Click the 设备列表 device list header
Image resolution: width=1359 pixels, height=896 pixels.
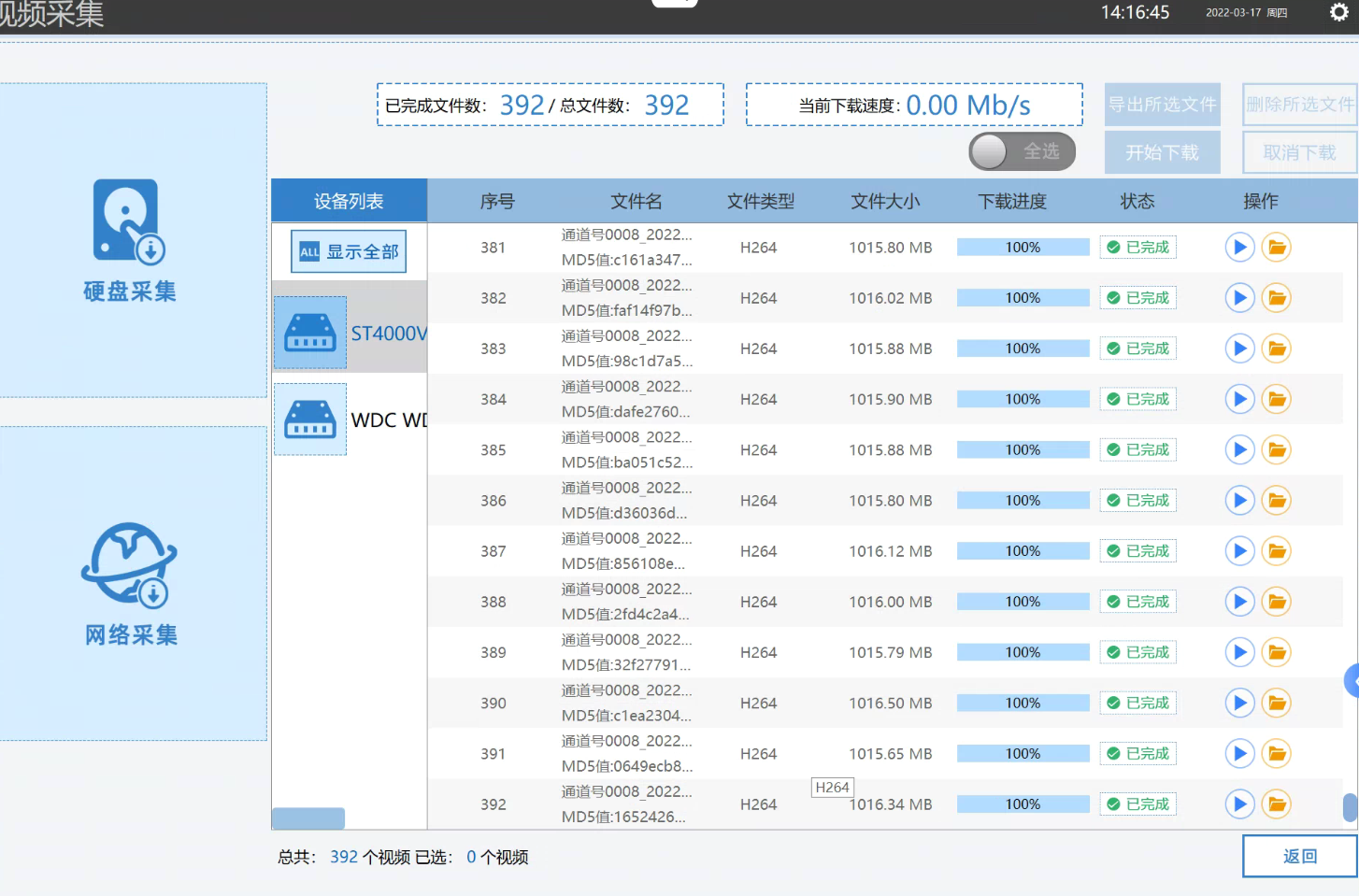[350, 201]
